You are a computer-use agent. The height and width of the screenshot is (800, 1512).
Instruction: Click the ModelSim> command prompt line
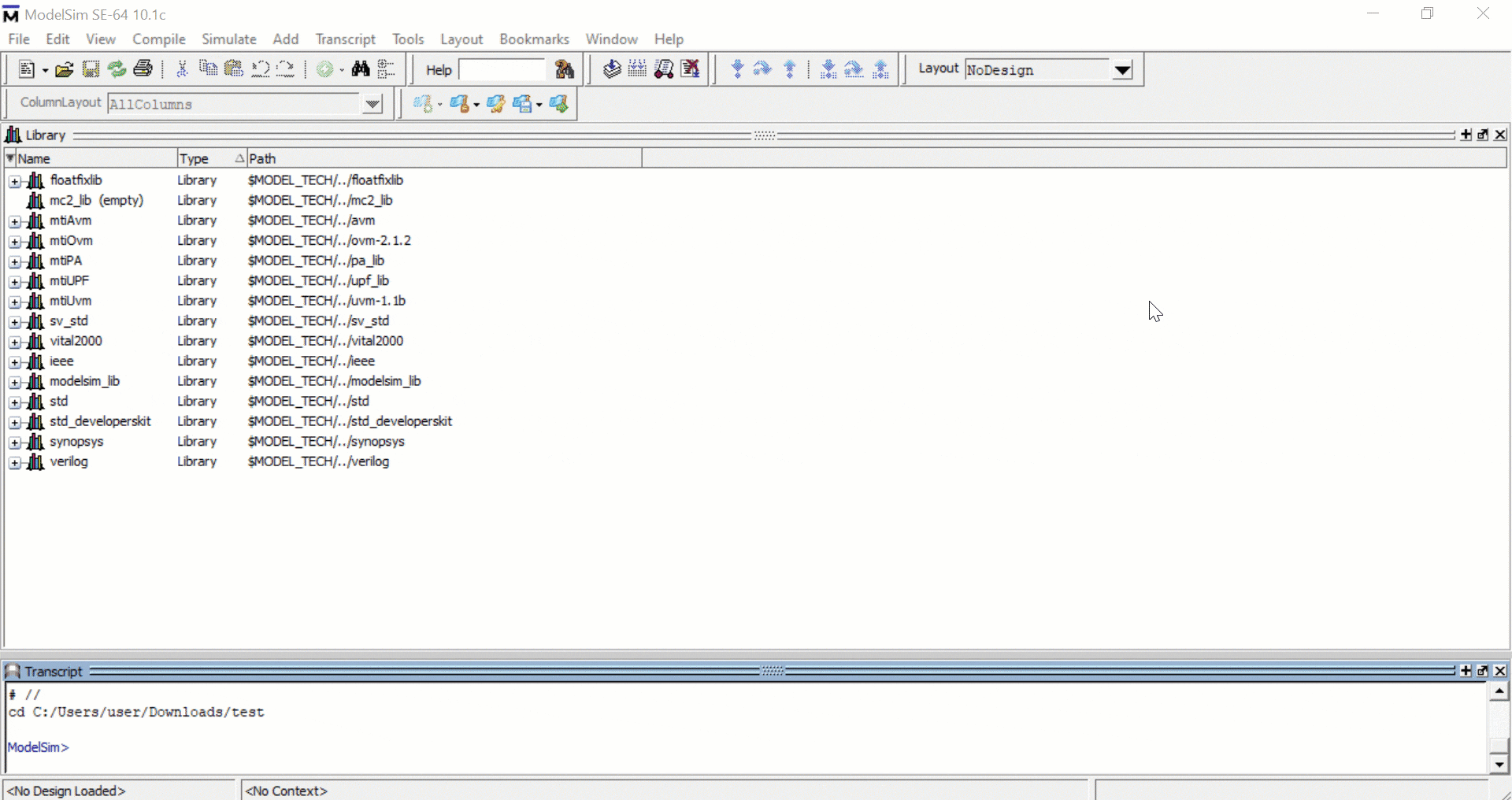point(38,747)
